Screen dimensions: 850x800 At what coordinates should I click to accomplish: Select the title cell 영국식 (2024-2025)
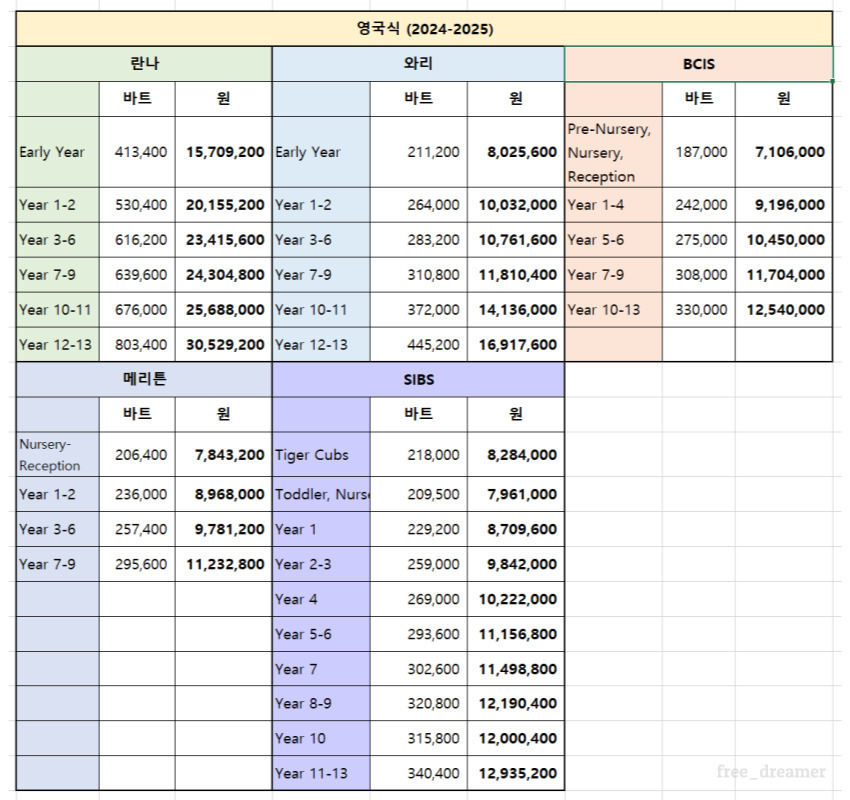pyautogui.click(x=424, y=29)
